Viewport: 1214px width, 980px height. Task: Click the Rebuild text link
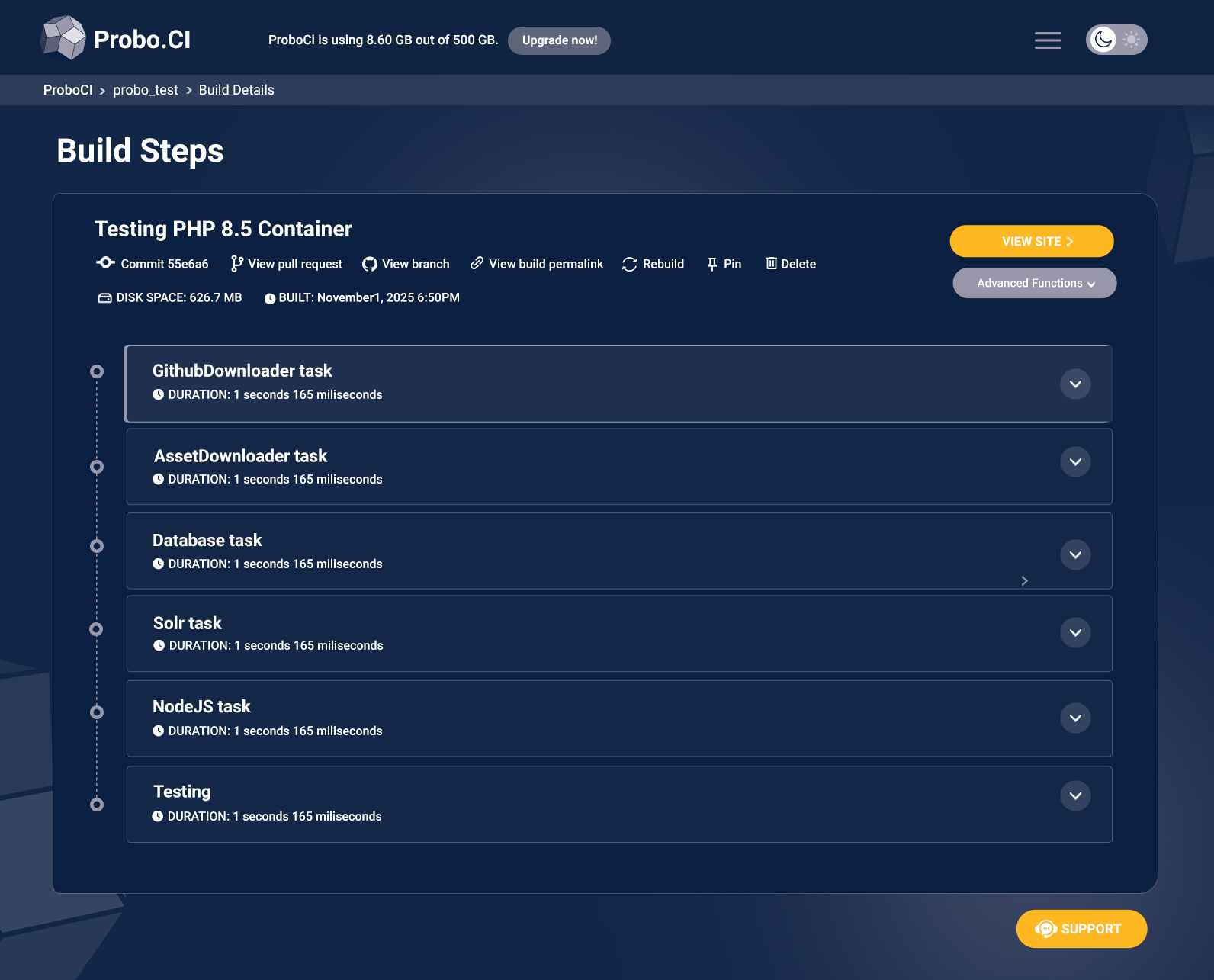point(663,264)
